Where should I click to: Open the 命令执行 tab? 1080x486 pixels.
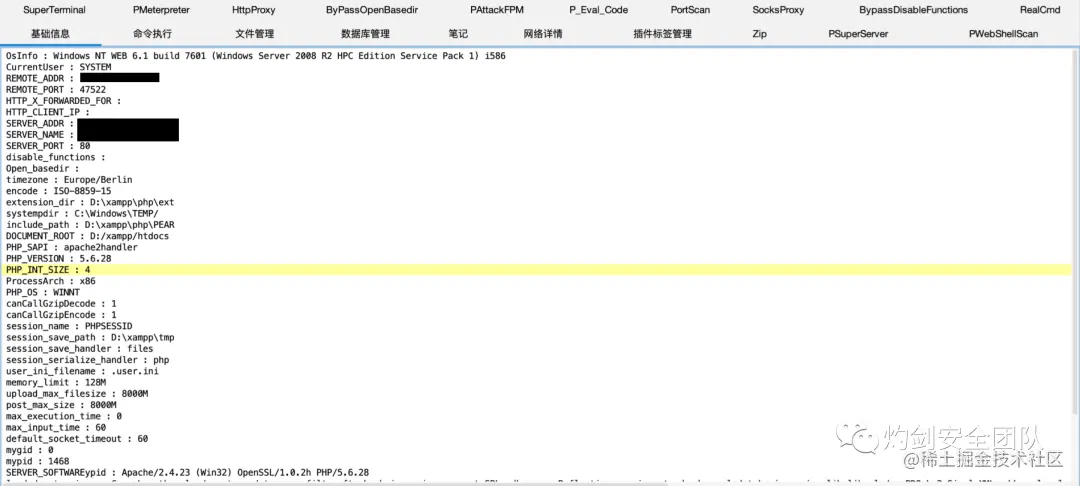pyautogui.click(x=152, y=34)
